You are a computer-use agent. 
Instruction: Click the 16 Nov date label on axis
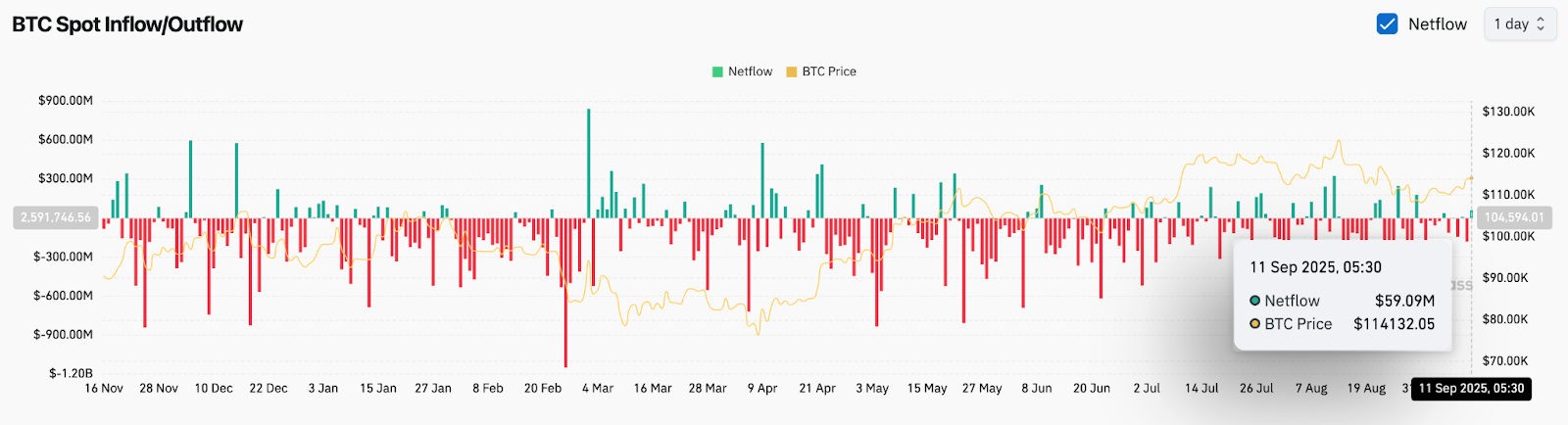[x=104, y=389]
